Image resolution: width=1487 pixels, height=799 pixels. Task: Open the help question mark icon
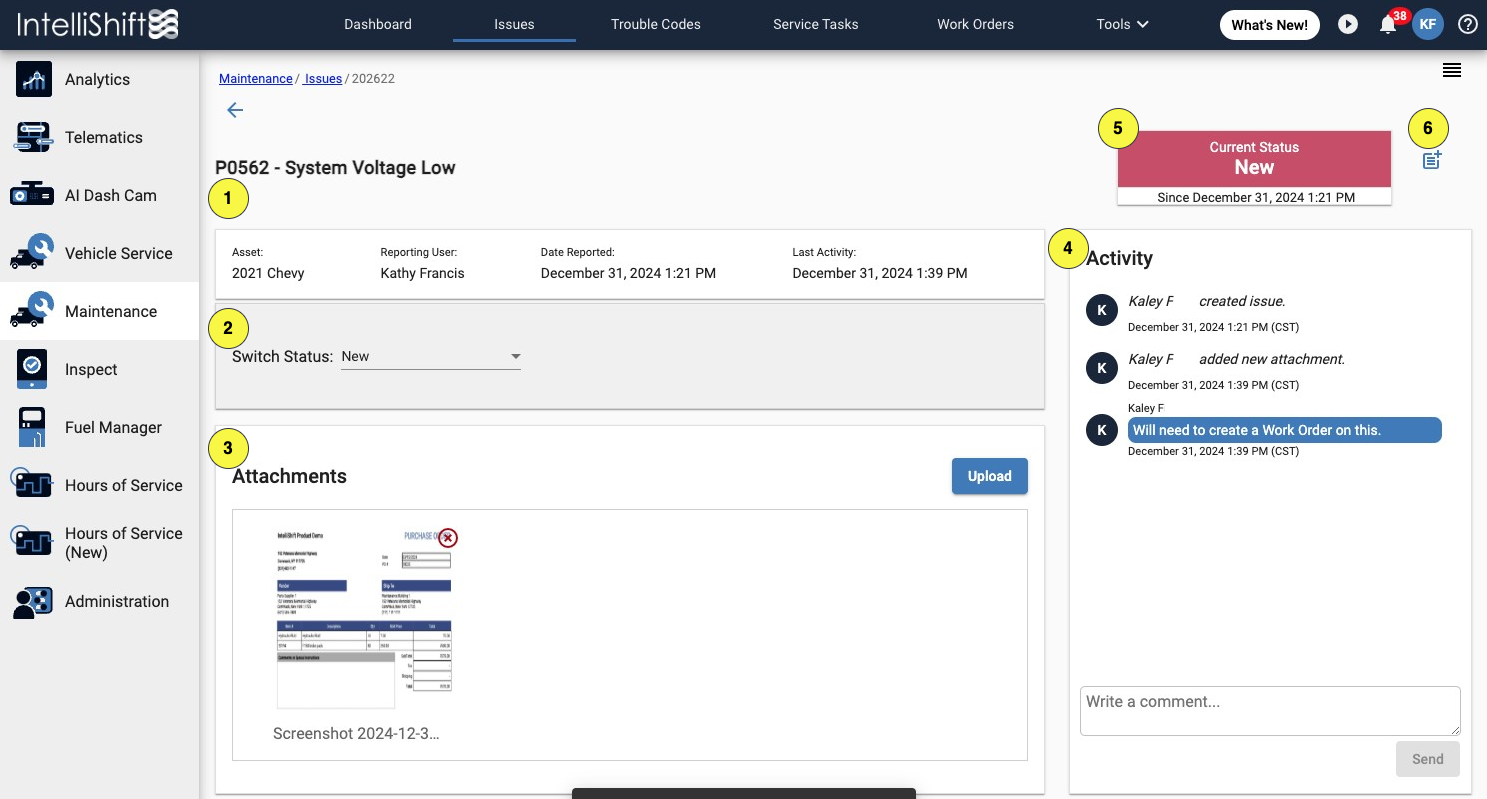(x=1468, y=24)
